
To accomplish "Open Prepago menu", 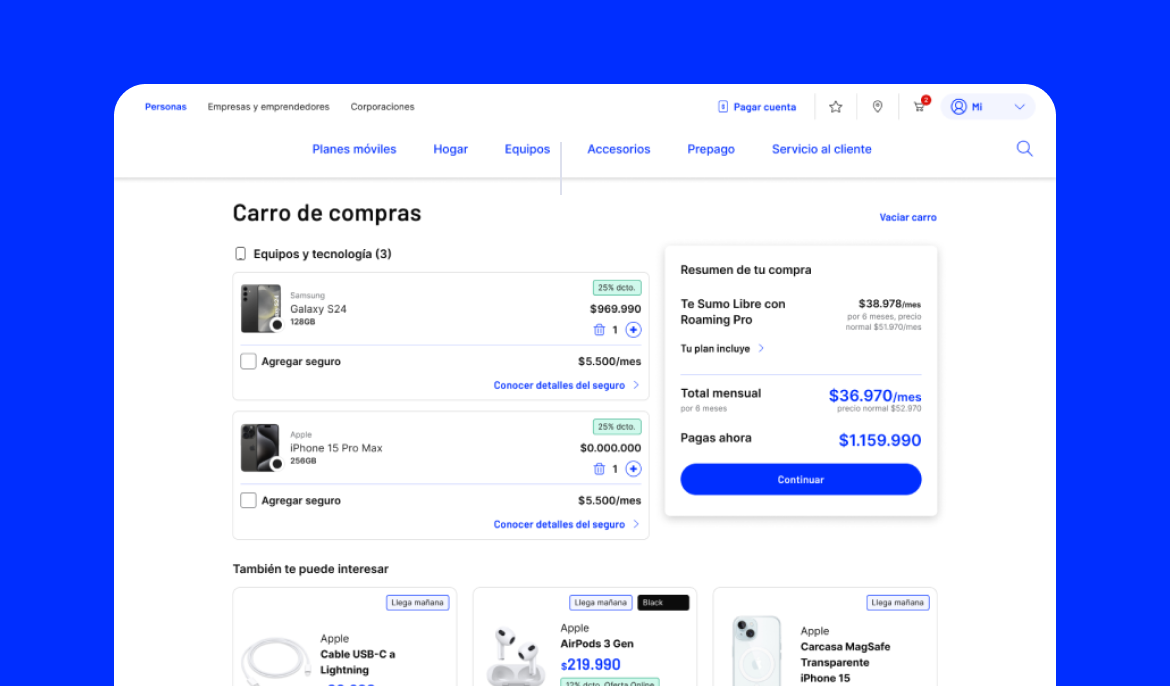I will 711,149.
